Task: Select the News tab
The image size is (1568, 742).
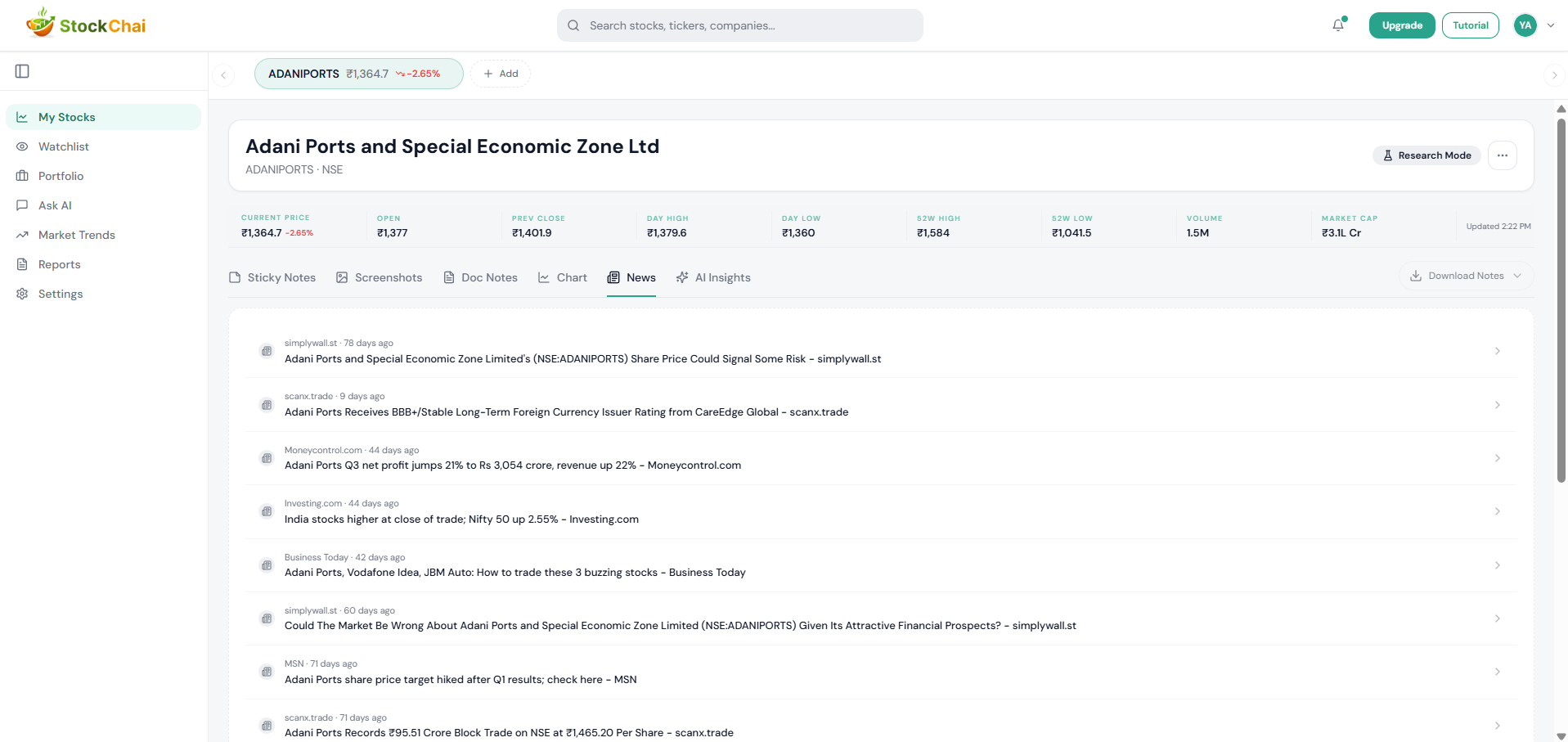Action: point(631,278)
